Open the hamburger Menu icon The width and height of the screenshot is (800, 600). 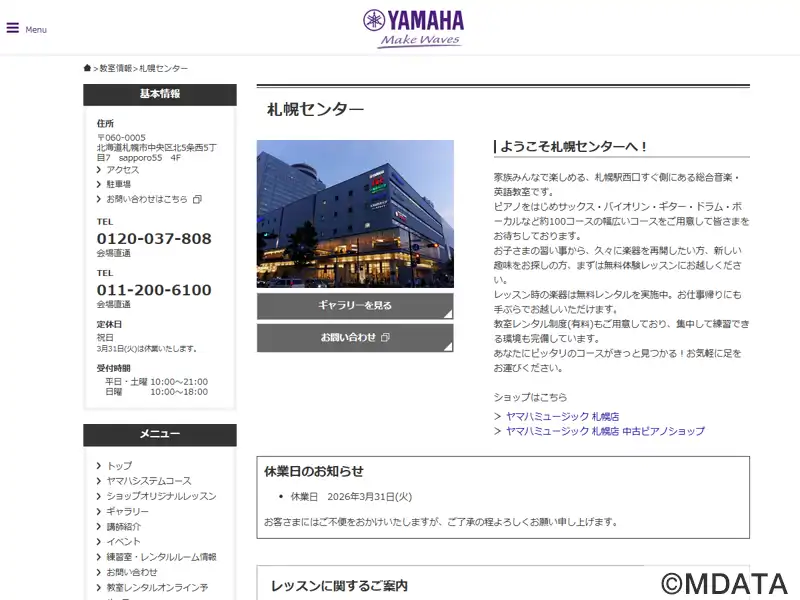(x=13, y=28)
